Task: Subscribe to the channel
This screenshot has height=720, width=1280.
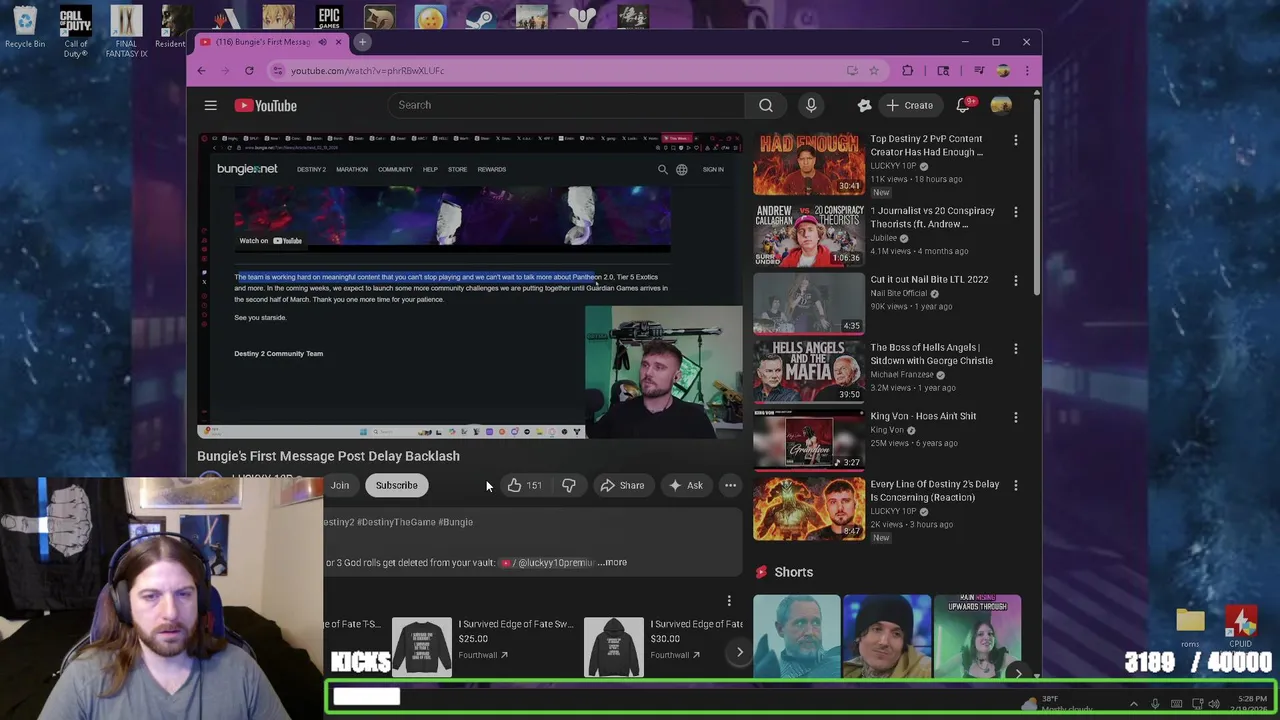Action: (x=396, y=485)
